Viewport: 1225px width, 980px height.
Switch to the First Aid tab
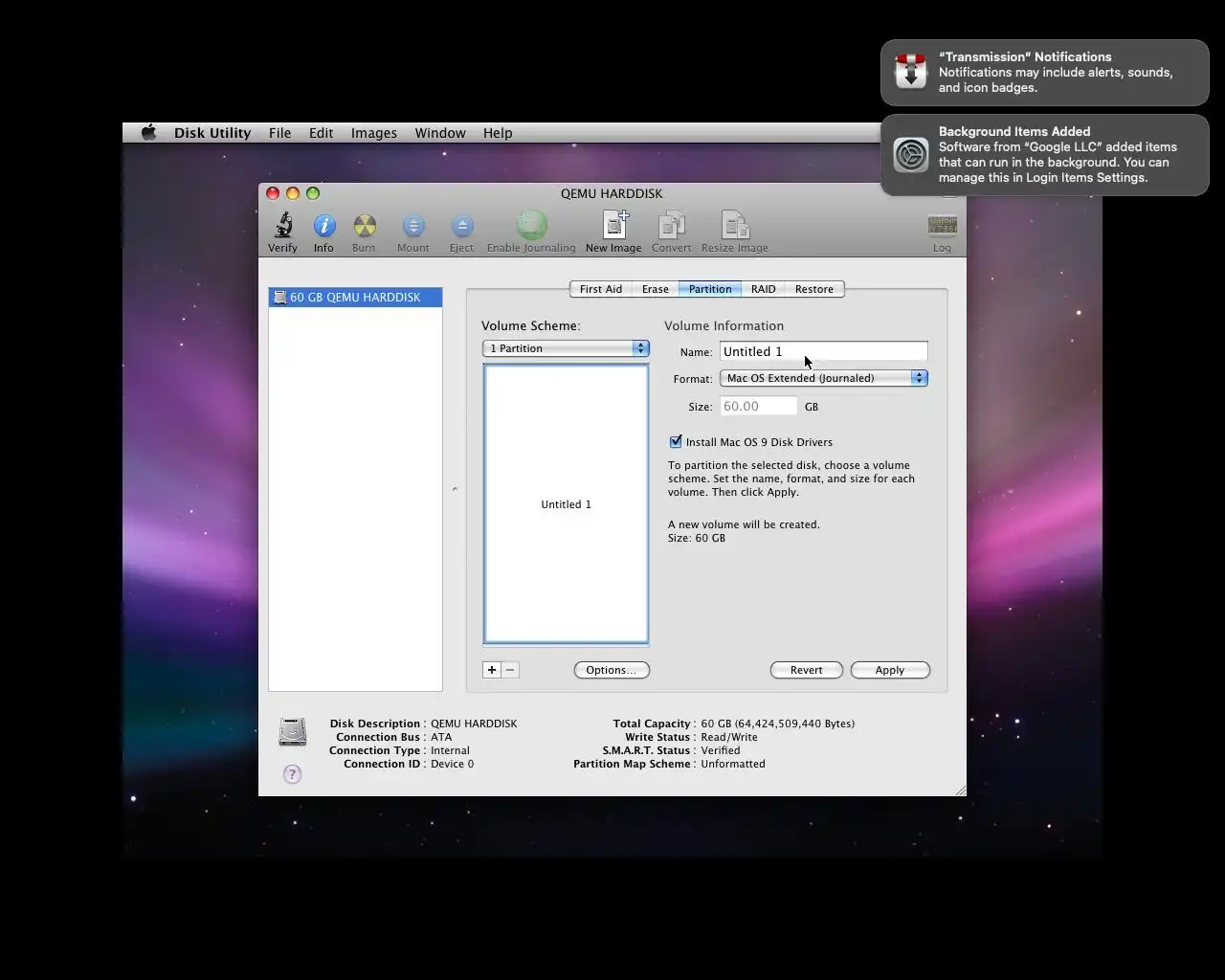click(x=601, y=289)
